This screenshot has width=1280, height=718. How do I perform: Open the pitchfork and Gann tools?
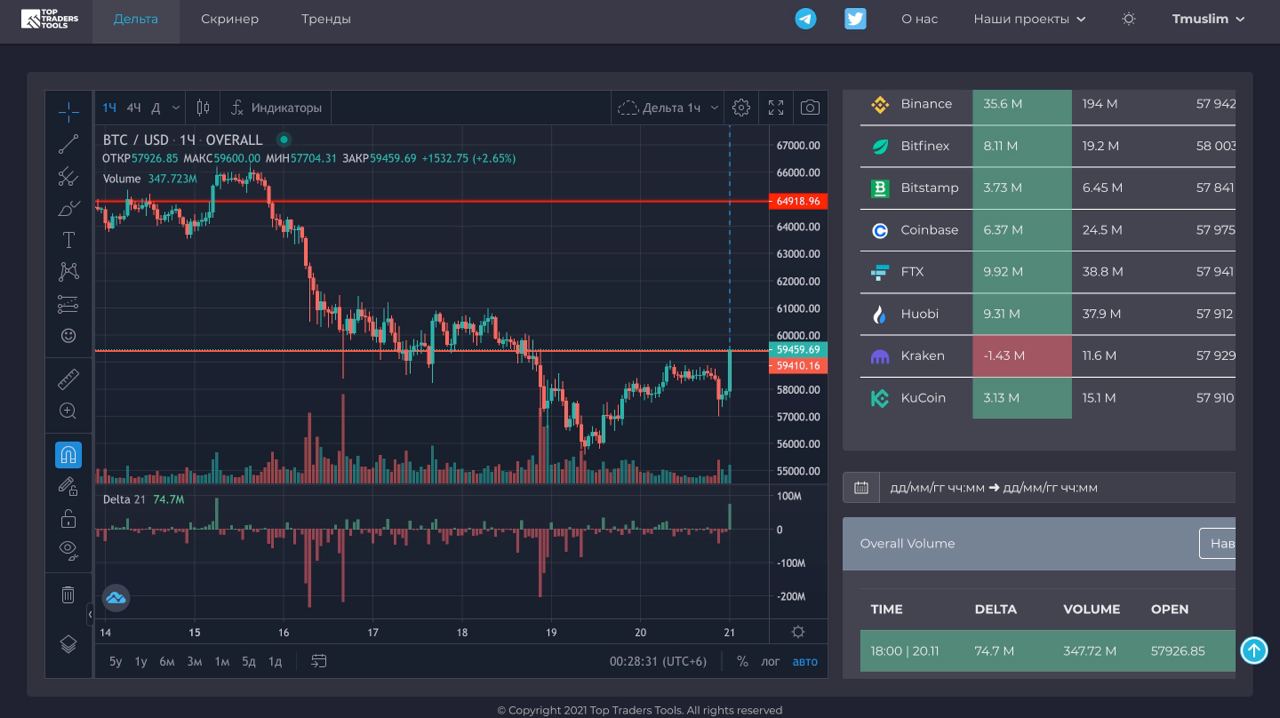68,177
